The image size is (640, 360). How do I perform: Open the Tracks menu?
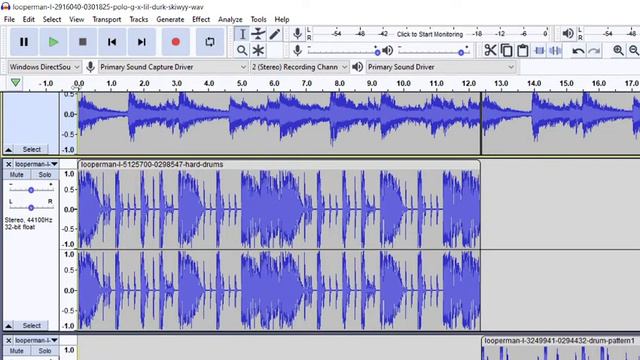coord(139,19)
